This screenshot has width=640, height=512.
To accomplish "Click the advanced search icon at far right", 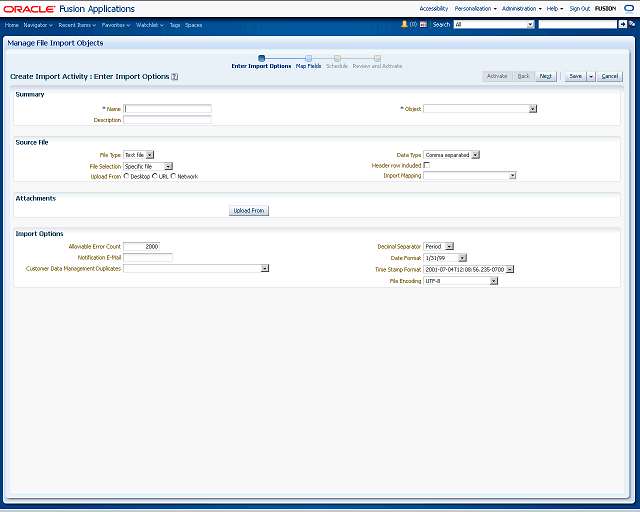I will coord(633,24).
